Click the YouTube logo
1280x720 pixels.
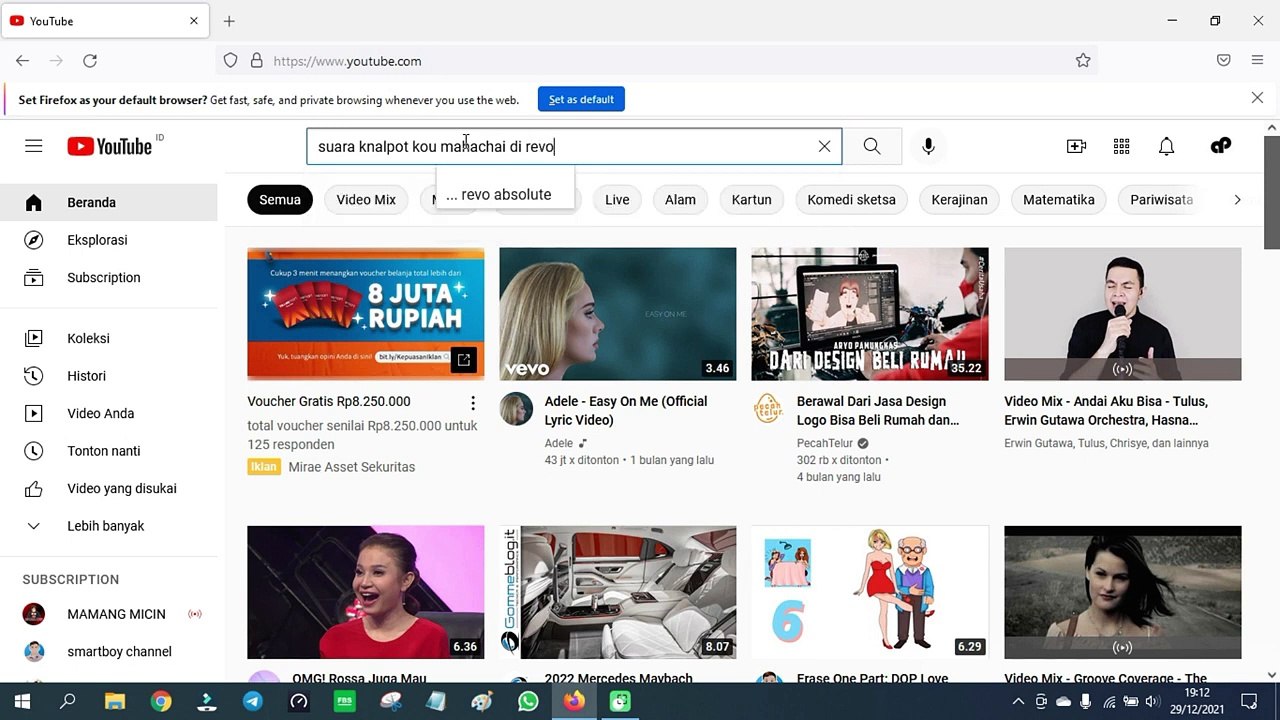[x=110, y=146]
